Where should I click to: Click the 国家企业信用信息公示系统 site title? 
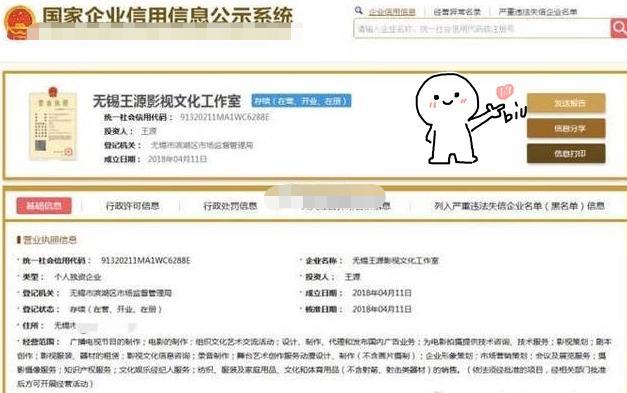click(x=168, y=16)
